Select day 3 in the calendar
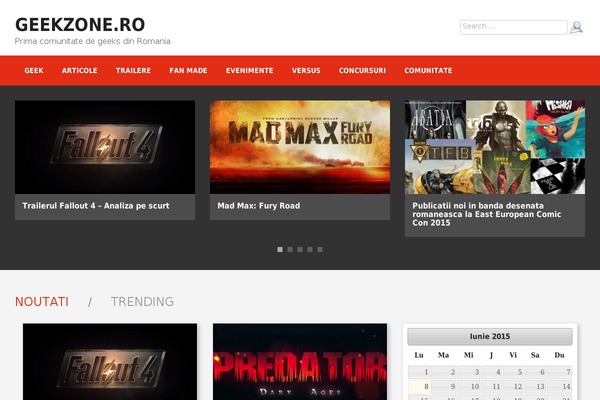This screenshot has height=400, width=600. click(x=469, y=372)
